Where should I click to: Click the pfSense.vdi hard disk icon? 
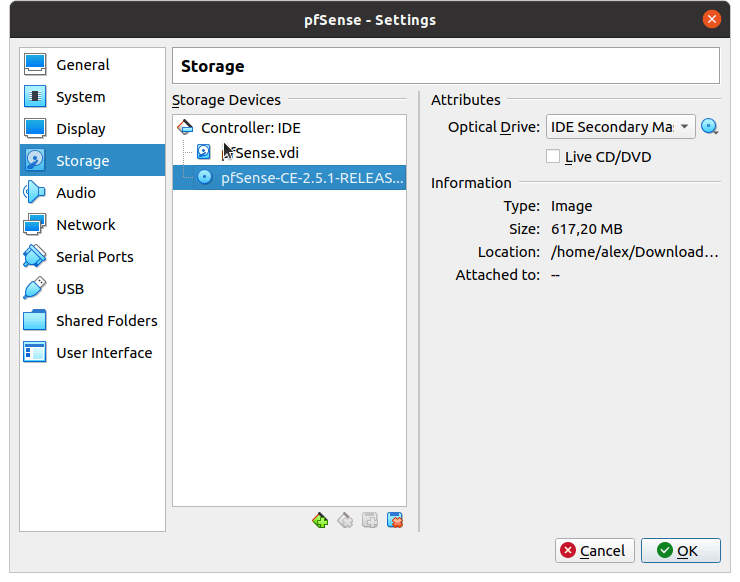tap(204, 153)
